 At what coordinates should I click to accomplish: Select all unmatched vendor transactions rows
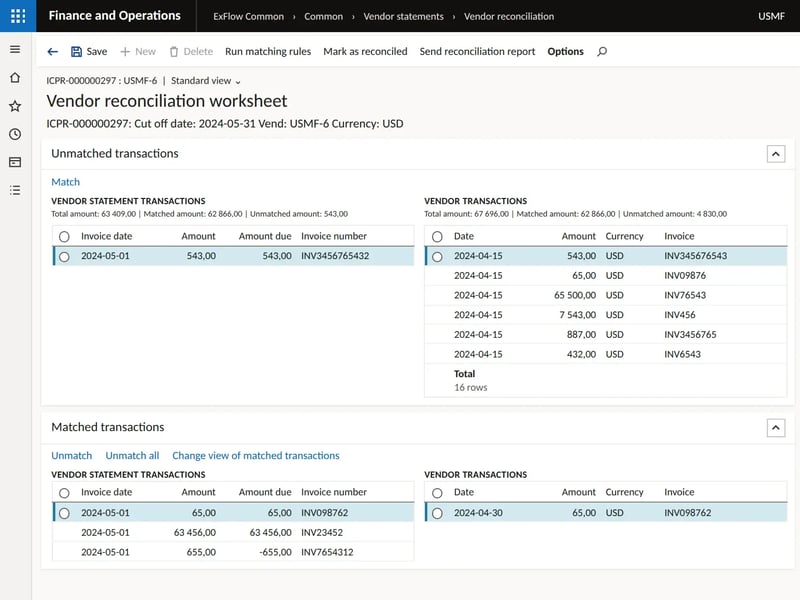click(x=437, y=237)
